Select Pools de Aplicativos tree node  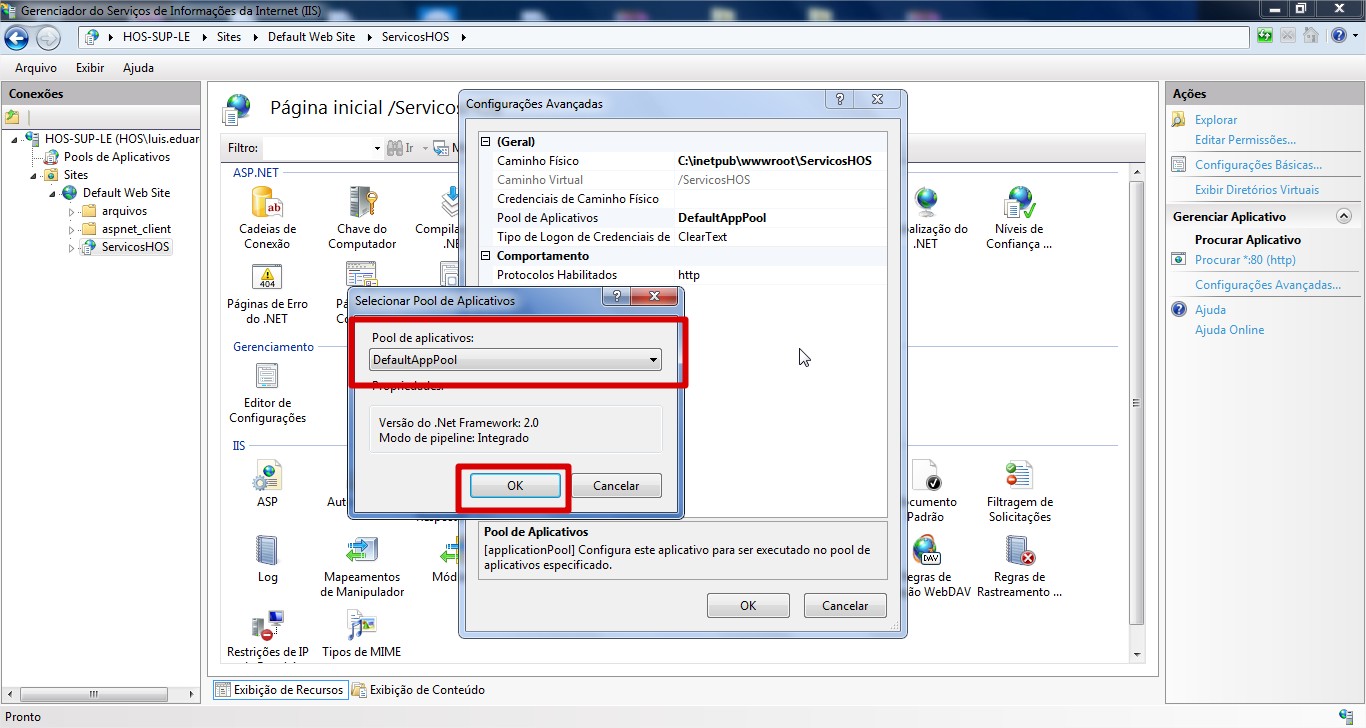pyautogui.click(x=116, y=157)
